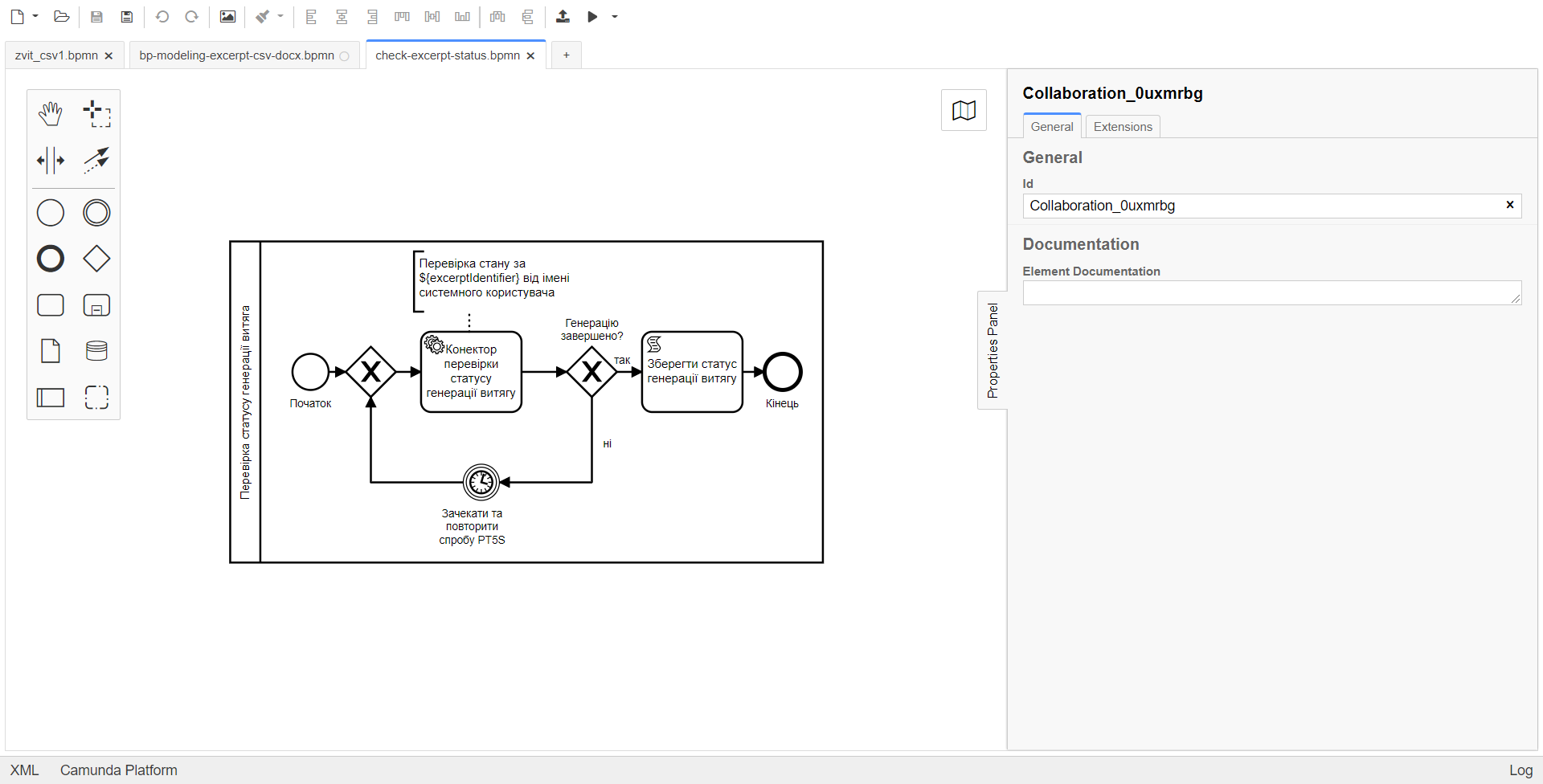This screenshot has width=1543, height=784.
Task: Select the lasso tool
Action: tap(96, 114)
